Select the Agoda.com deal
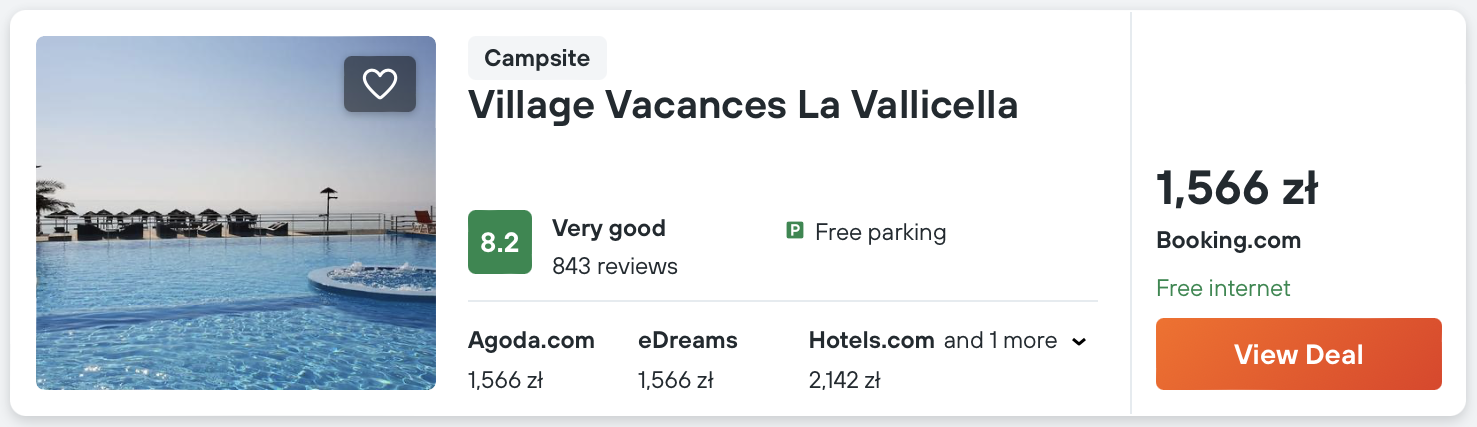Screen dimensions: 1477x427 tap(531, 341)
